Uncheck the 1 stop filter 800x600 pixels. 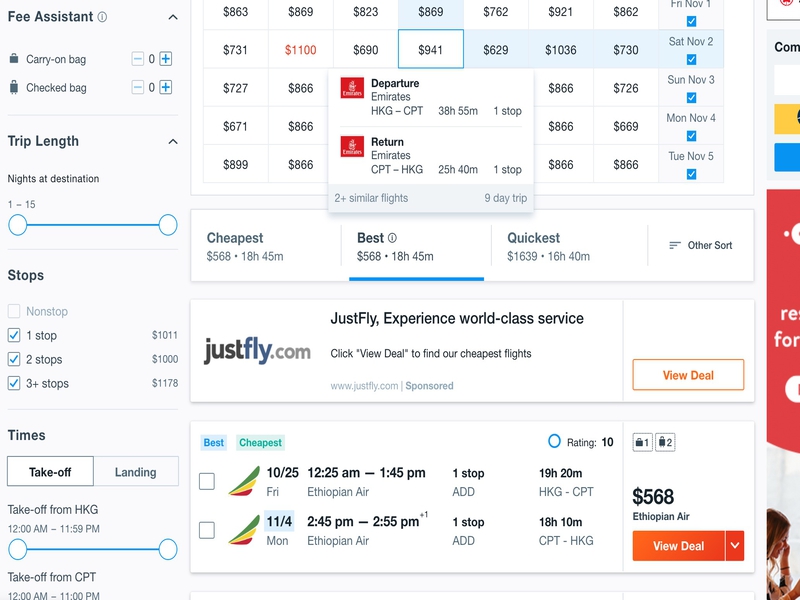click(x=14, y=335)
